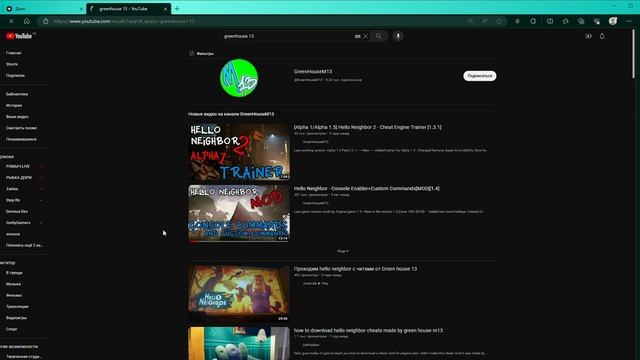
Task: Open Музыка in the sidebar
Action: point(13,284)
